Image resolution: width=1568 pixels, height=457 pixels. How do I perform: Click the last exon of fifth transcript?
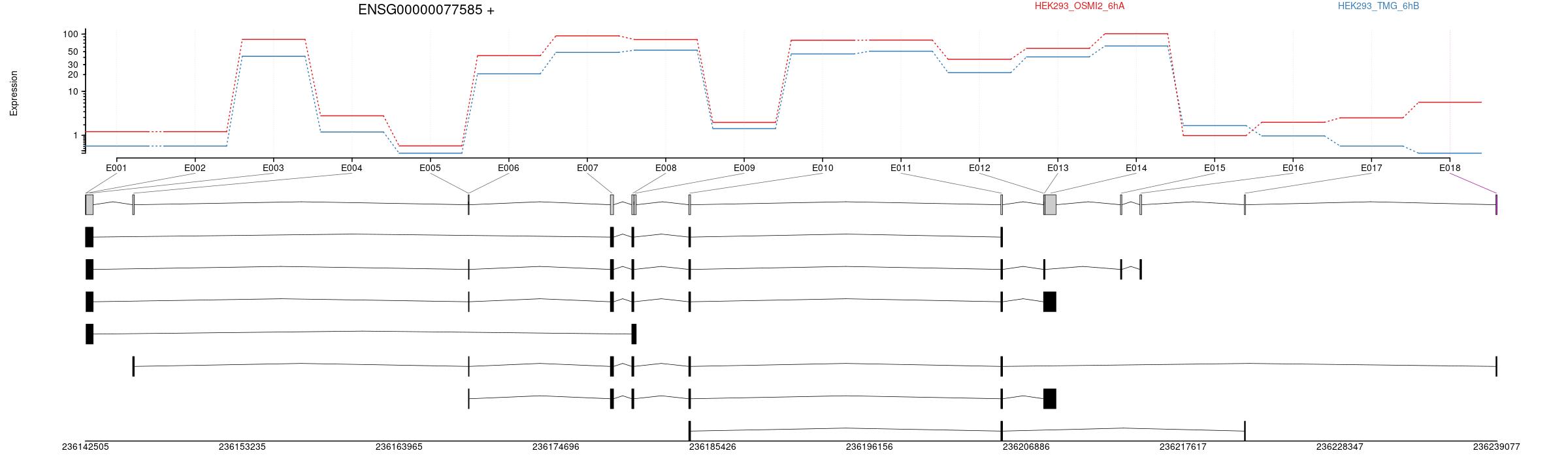1496,366
